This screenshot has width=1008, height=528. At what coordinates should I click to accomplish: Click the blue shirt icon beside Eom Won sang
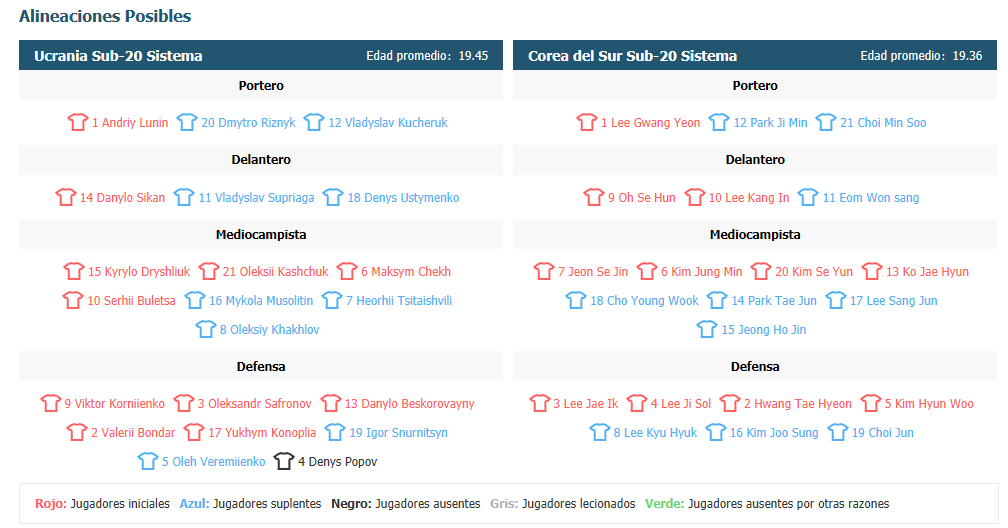pos(808,197)
